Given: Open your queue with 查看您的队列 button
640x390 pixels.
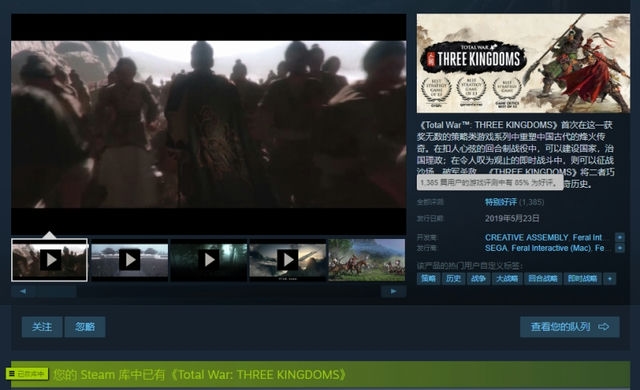Looking at the screenshot, I should coord(570,327).
